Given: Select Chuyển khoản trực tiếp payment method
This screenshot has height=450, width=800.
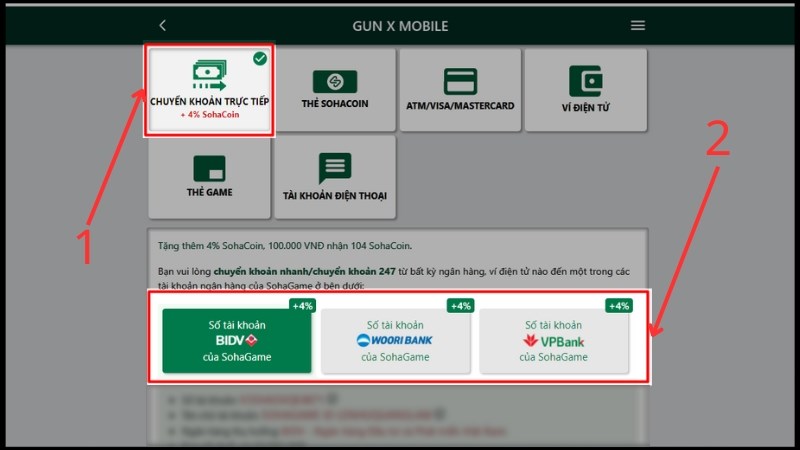Looking at the screenshot, I should [x=209, y=90].
